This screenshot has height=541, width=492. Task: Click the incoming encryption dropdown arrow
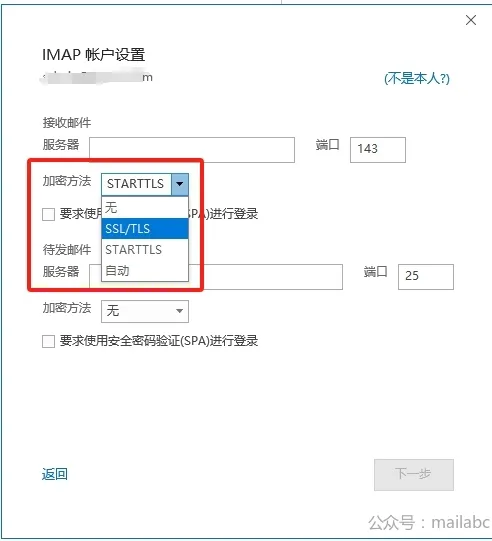(x=179, y=184)
